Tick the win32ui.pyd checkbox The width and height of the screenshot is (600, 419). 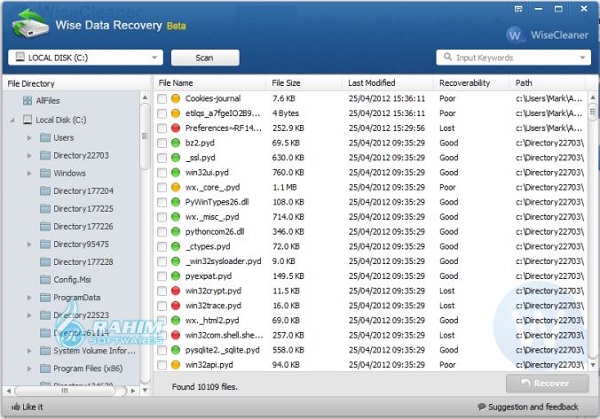coord(162,173)
